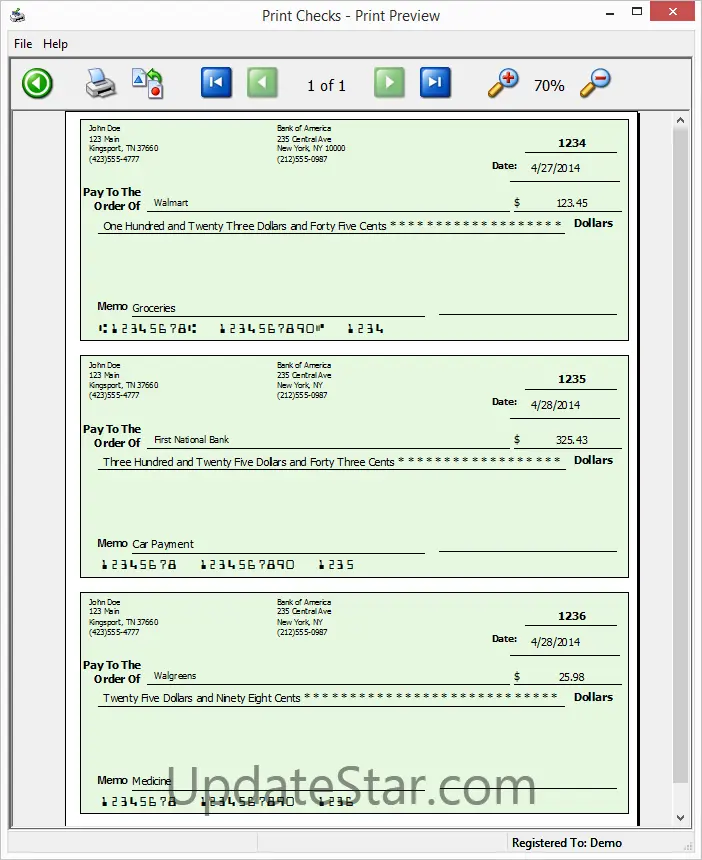Zoom in with the plus magnifier
Viewport: 702px width, 860px height.
(x=503, y=83)
